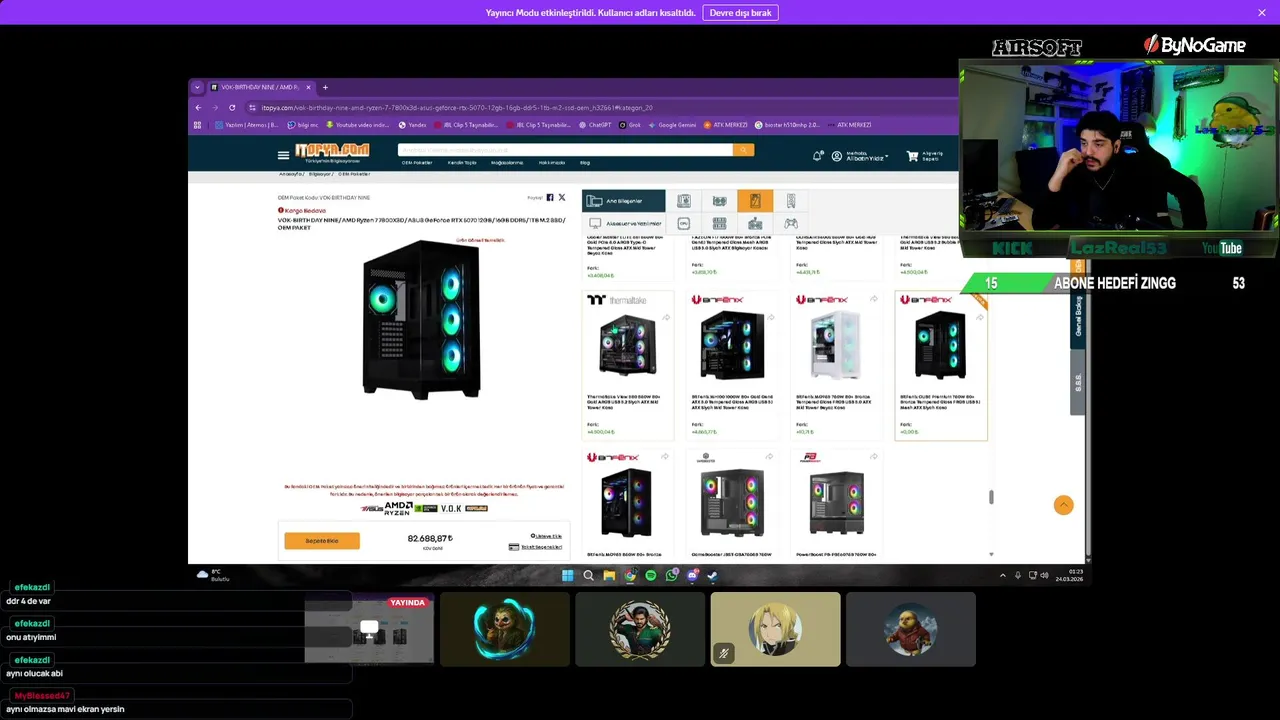Open the OEM Paketler menu item

tap(417, 162)
